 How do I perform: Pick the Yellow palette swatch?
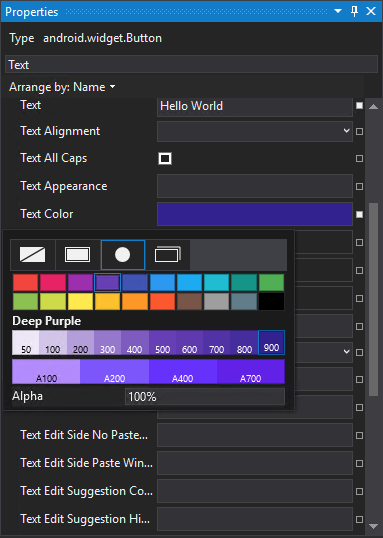(80, 301)
